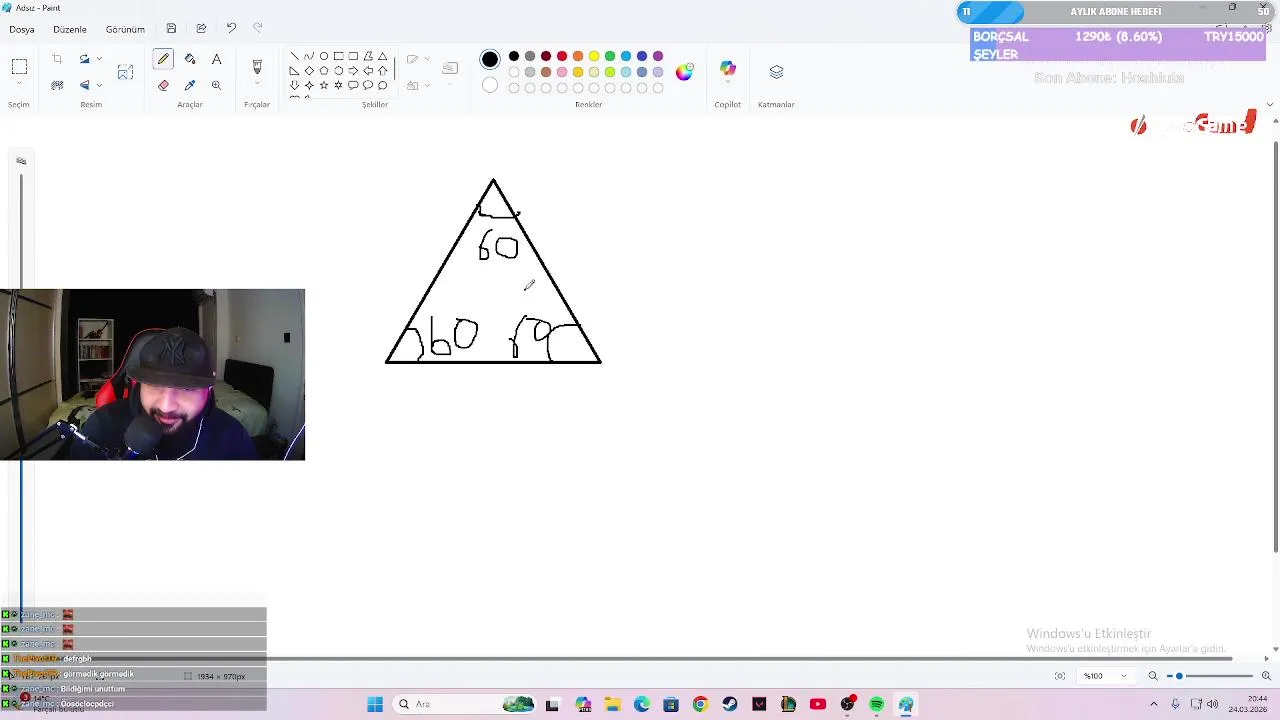Open Steam from the taskbar
Screen dimensions: 1280x720
point(730,704)
